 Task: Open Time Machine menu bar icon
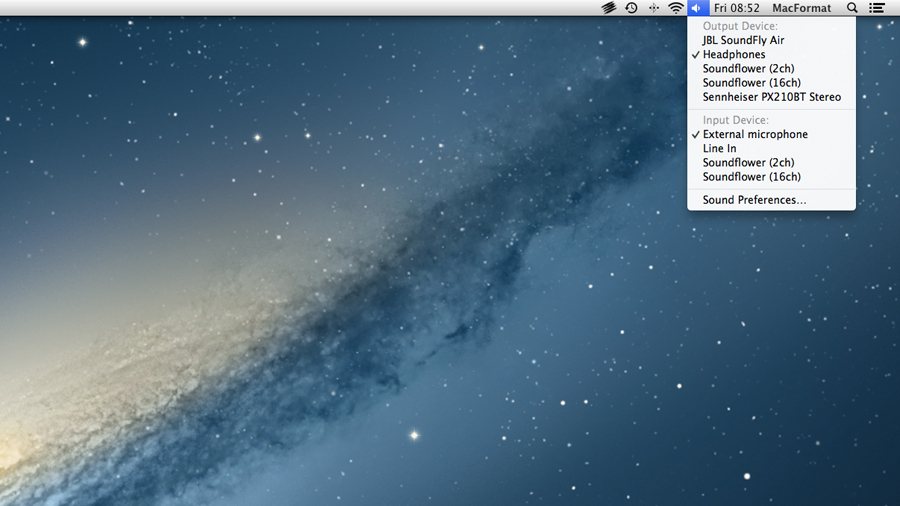(x=631, y=8)
